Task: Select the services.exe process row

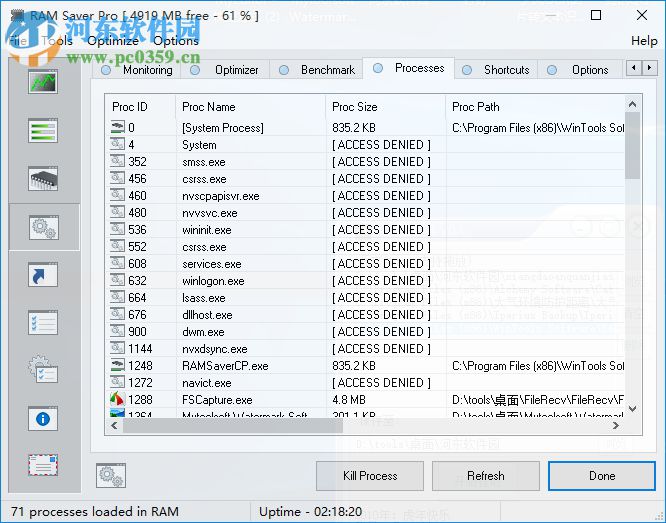Action: (x=366, y=263)
